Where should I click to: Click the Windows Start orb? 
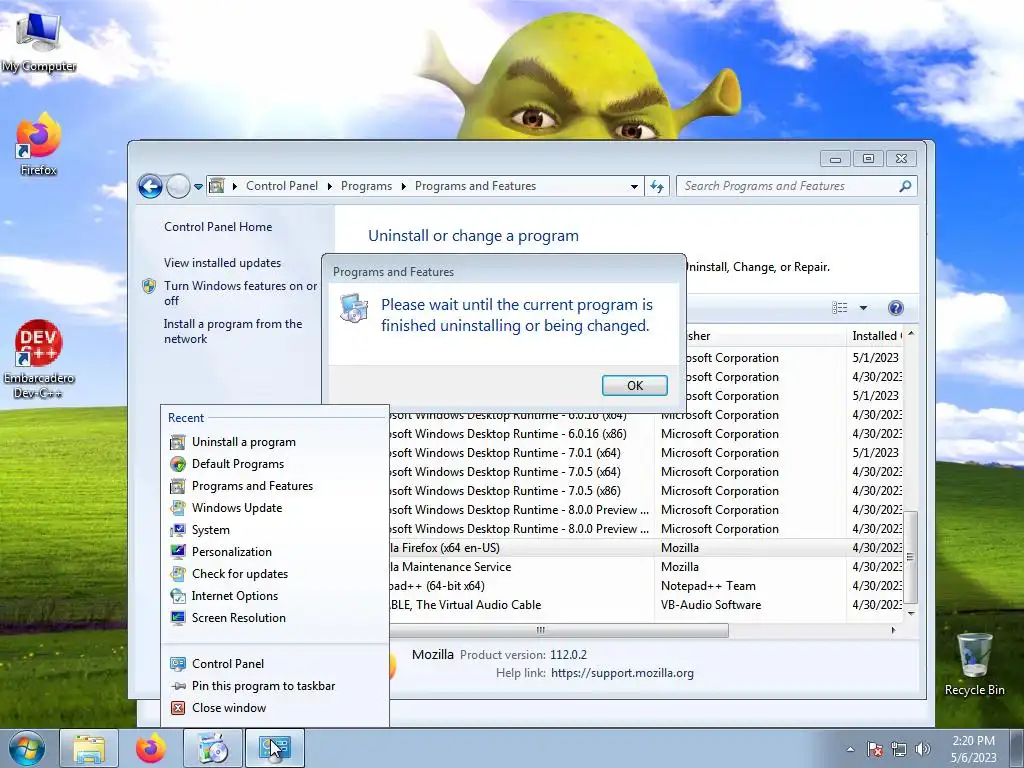[26, 748]
